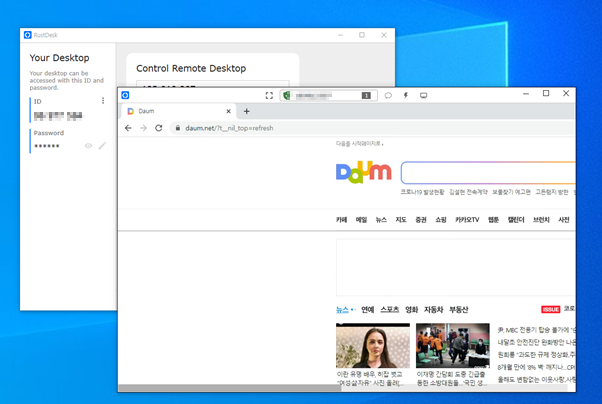602x404 pixels.
Task: Select the 뉴스 tab in news section
Action: pyautogui.click(x=342, y=310)
